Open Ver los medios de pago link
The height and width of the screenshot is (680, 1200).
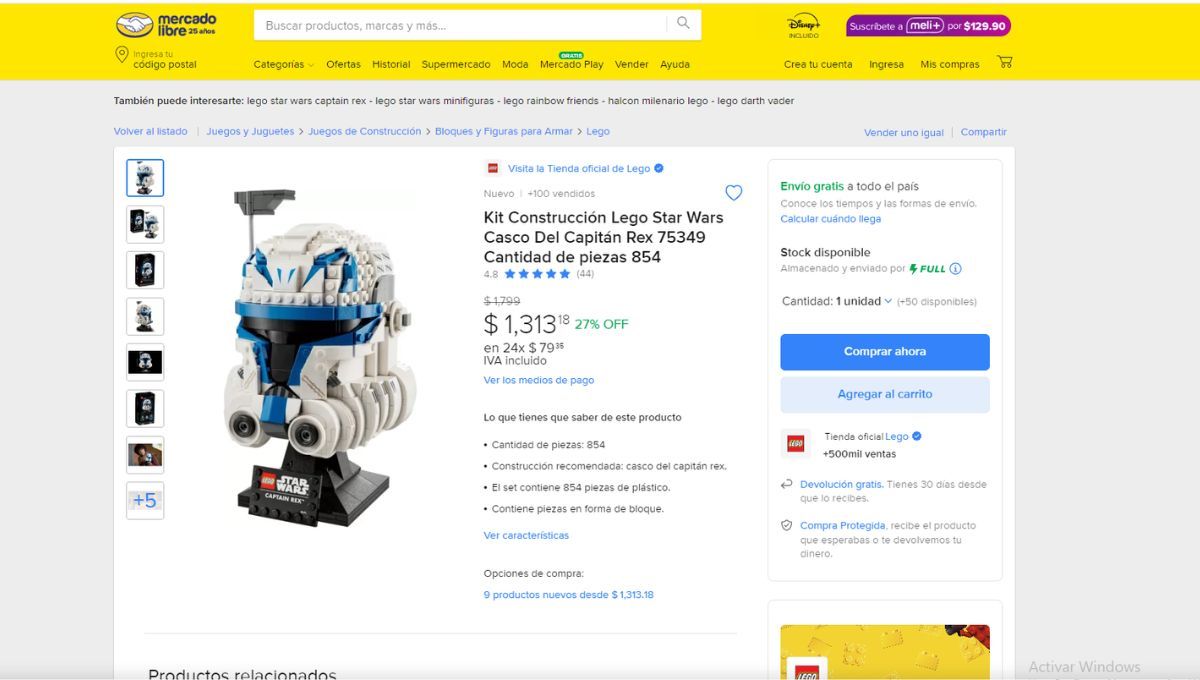pos(539,380)
